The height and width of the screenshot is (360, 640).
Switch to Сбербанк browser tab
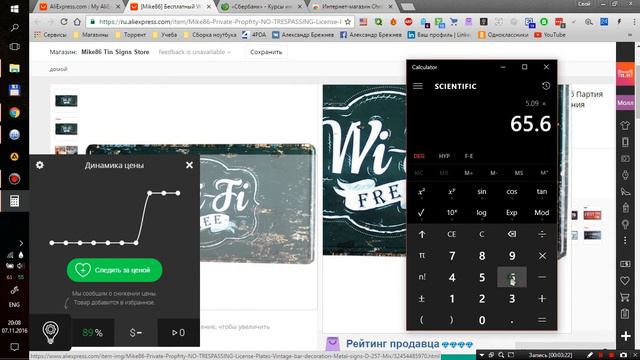(x=263, y=7)
